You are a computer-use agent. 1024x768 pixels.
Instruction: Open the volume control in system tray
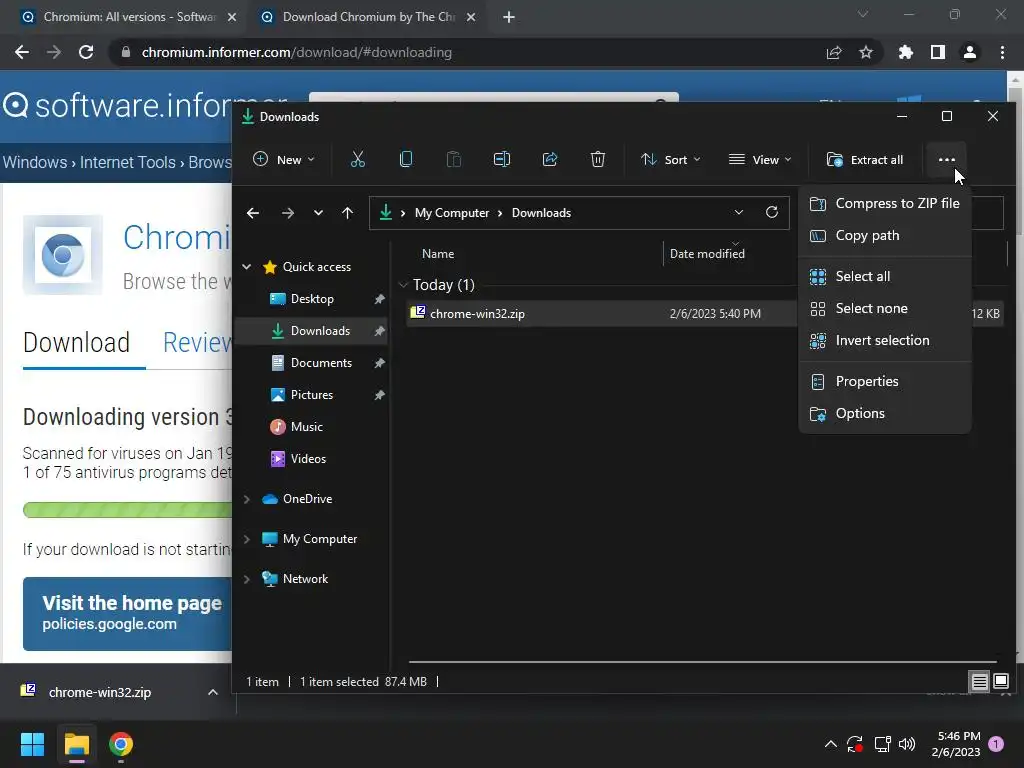tap(907, 744)
